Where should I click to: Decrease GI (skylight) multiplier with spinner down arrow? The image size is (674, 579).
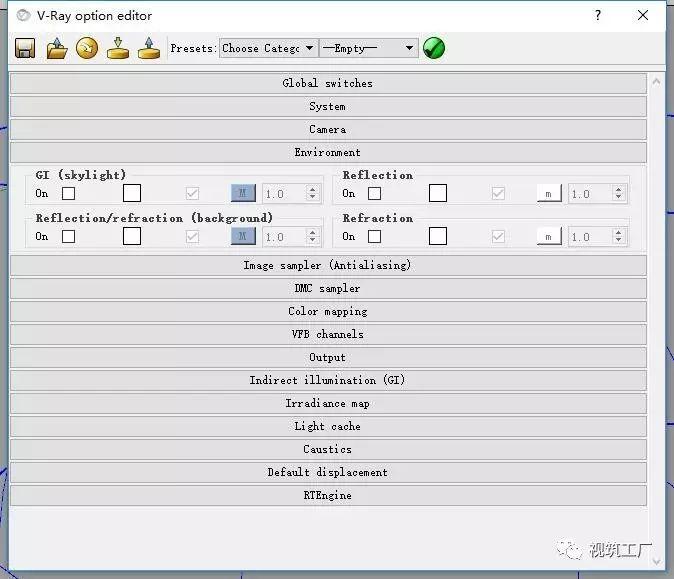312,198
